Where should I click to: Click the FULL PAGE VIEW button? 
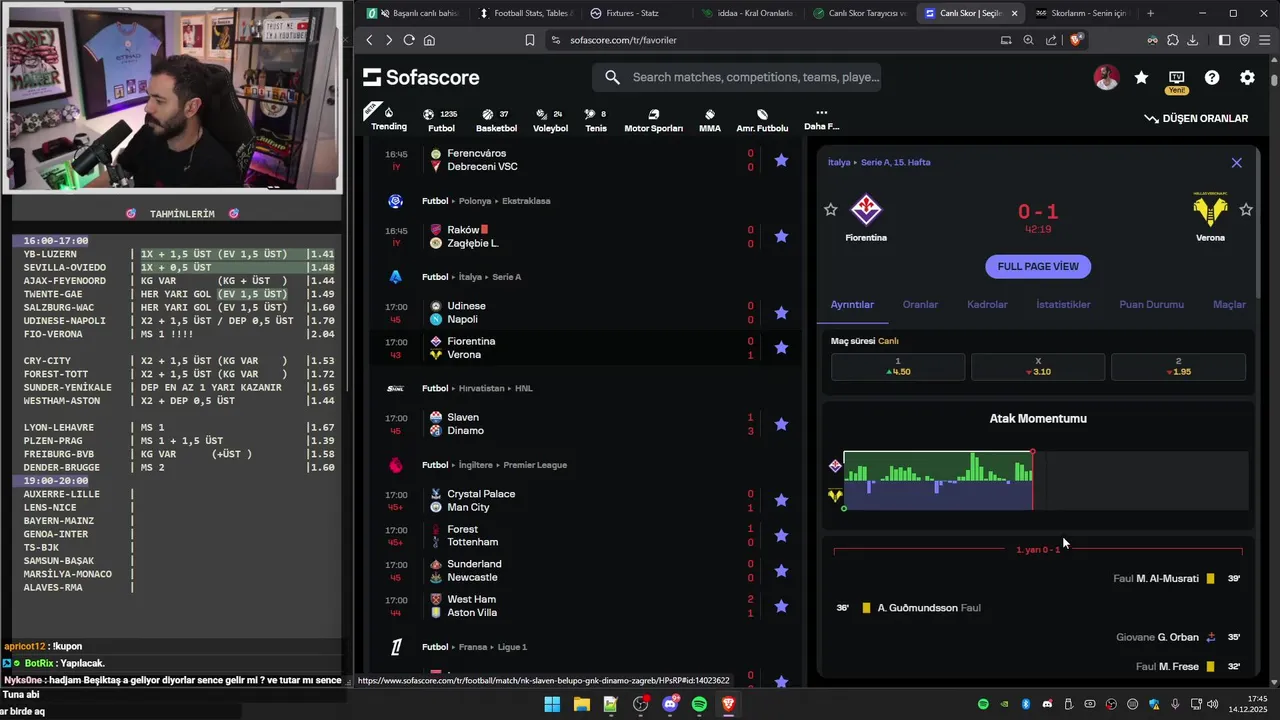[x=1038, y=267]
